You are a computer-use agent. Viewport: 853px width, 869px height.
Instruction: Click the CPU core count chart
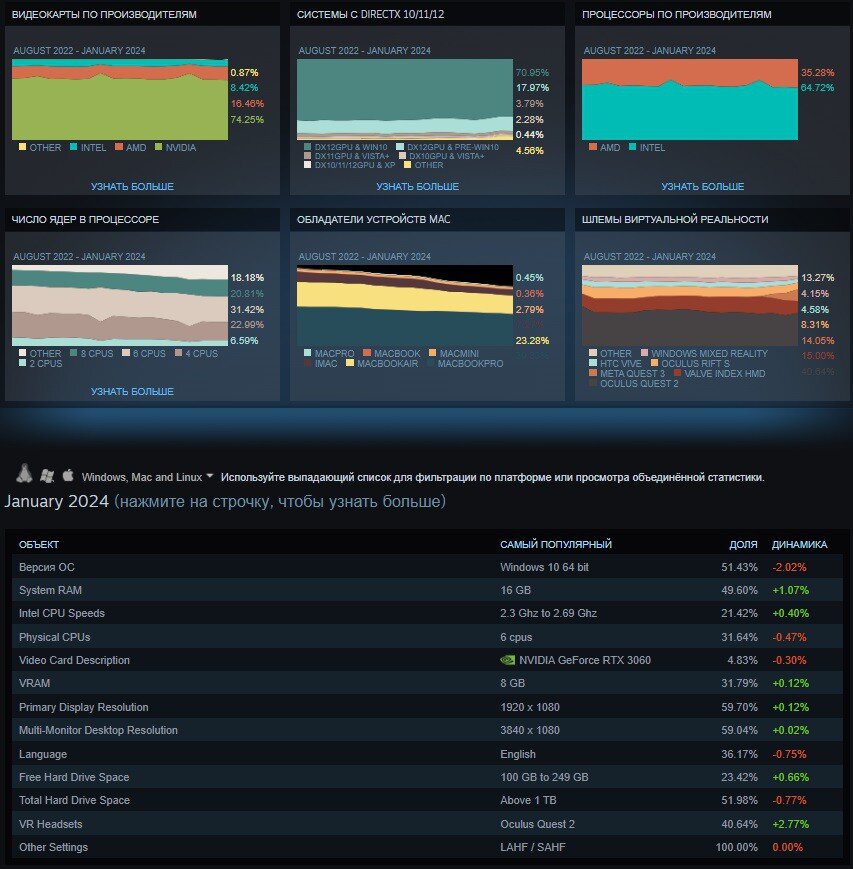(x=120, y=305)
